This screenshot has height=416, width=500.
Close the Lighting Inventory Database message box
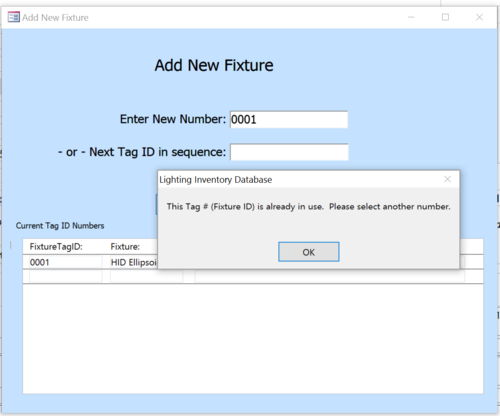coord(447,179)
